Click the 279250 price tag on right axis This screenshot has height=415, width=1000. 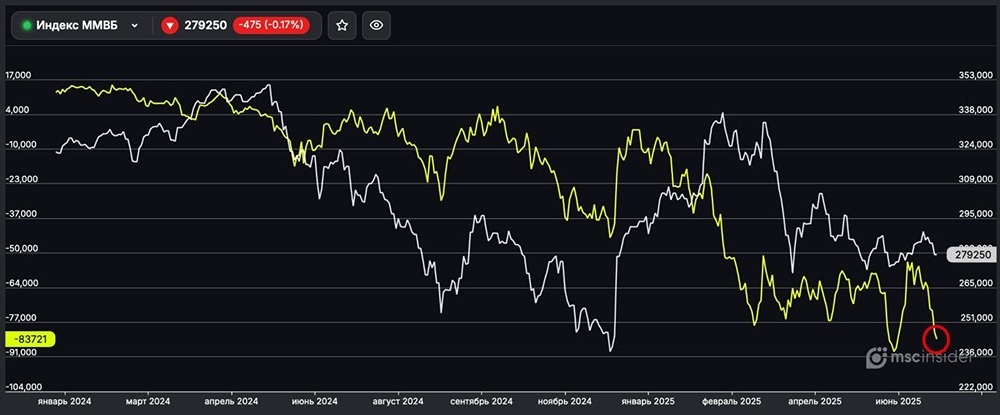coord(972,255)
